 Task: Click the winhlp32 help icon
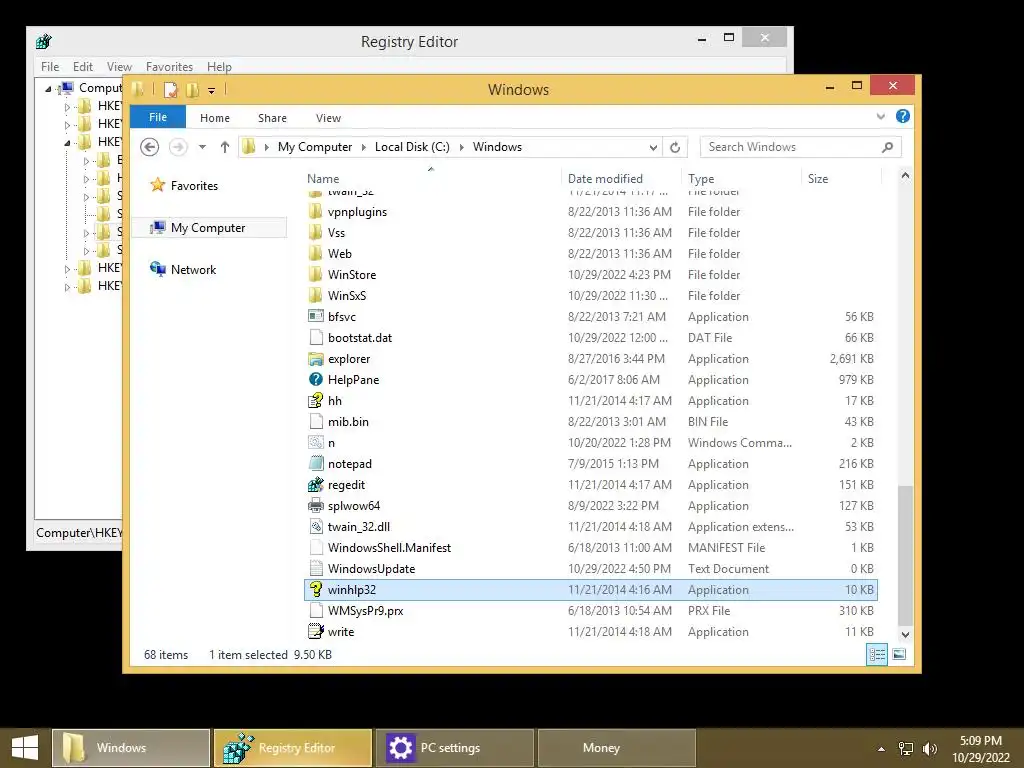tap(315, 590)
